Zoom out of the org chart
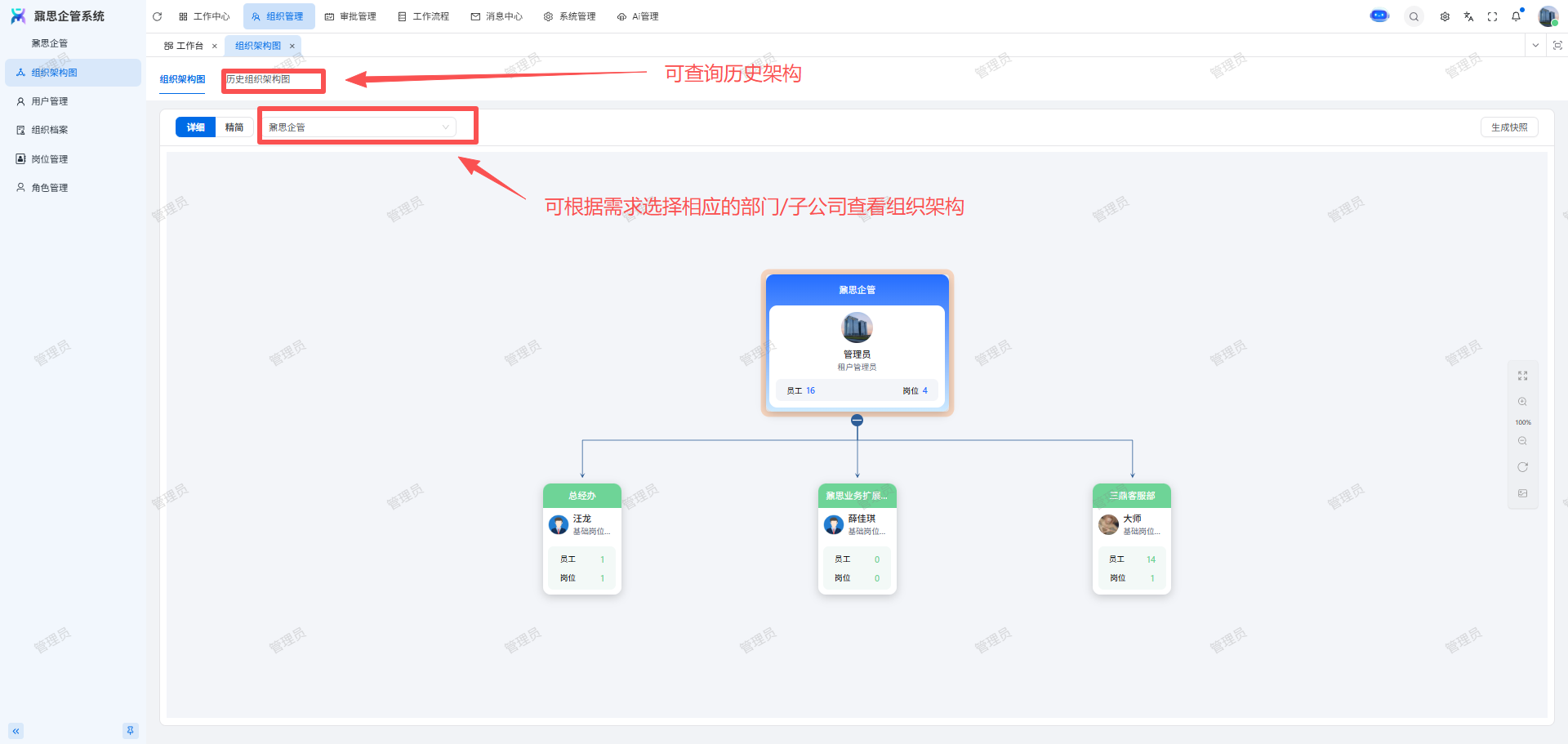1568x744 pixels. coord(1522,441)
